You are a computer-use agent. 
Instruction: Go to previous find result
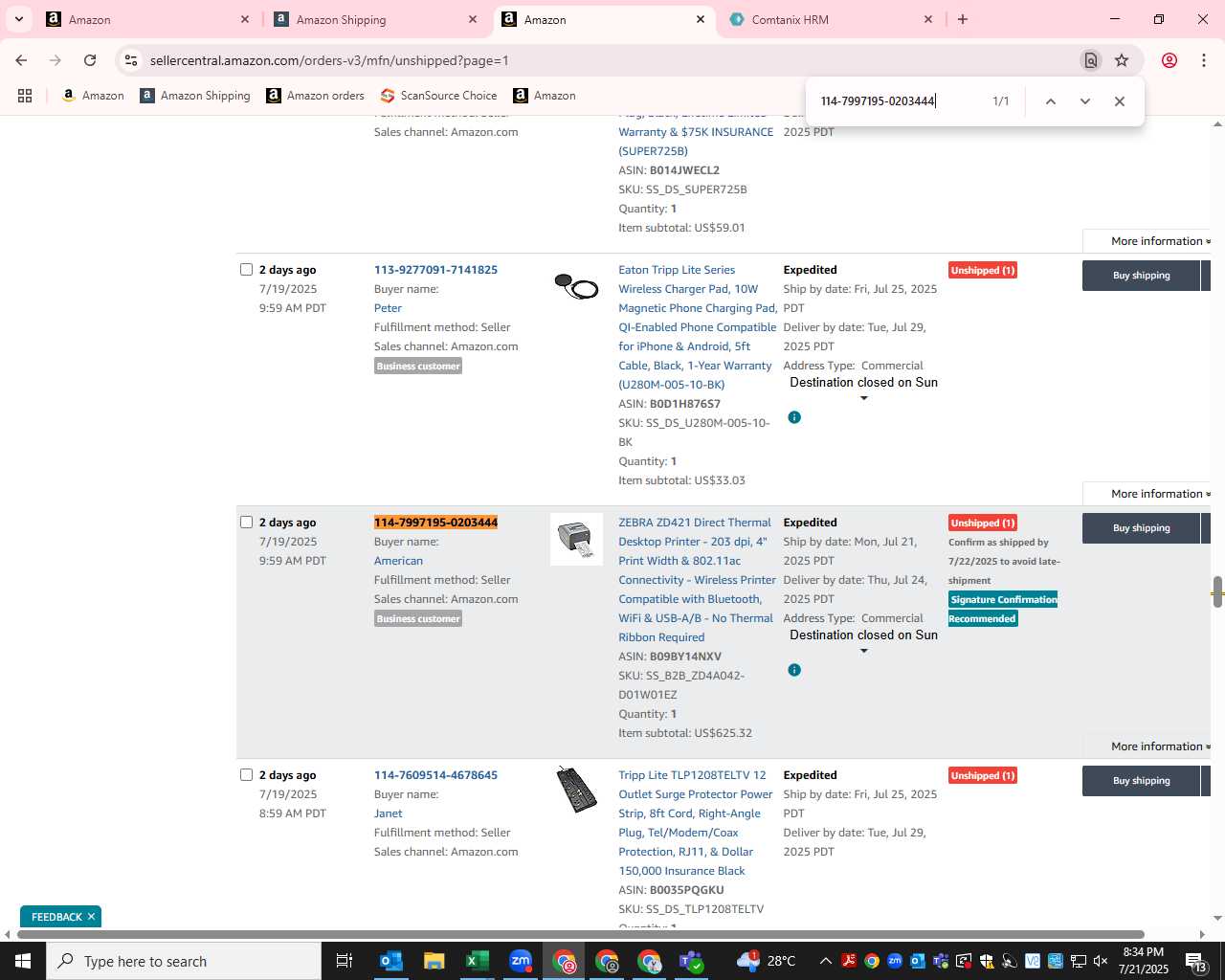pos(1050,101)
